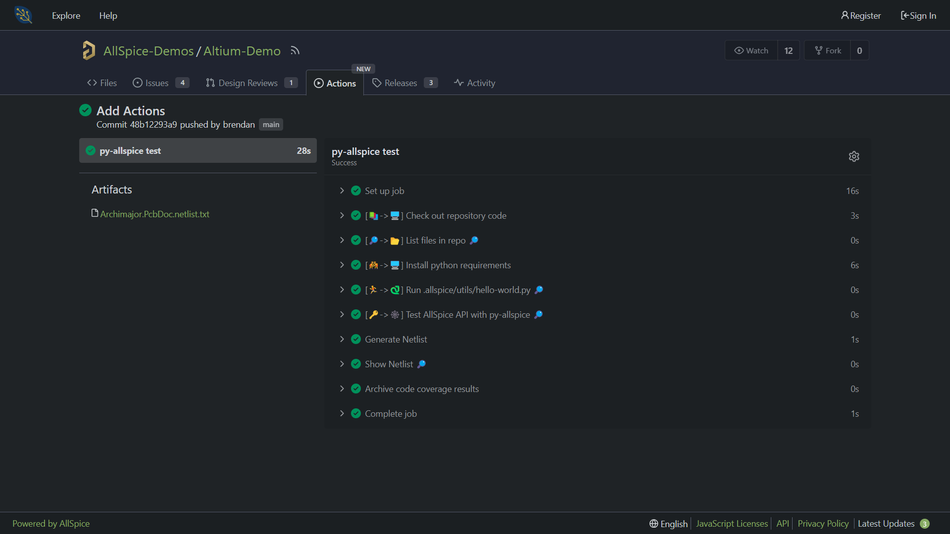Open Powered by AllSpice link

click(x=51, y=524)
